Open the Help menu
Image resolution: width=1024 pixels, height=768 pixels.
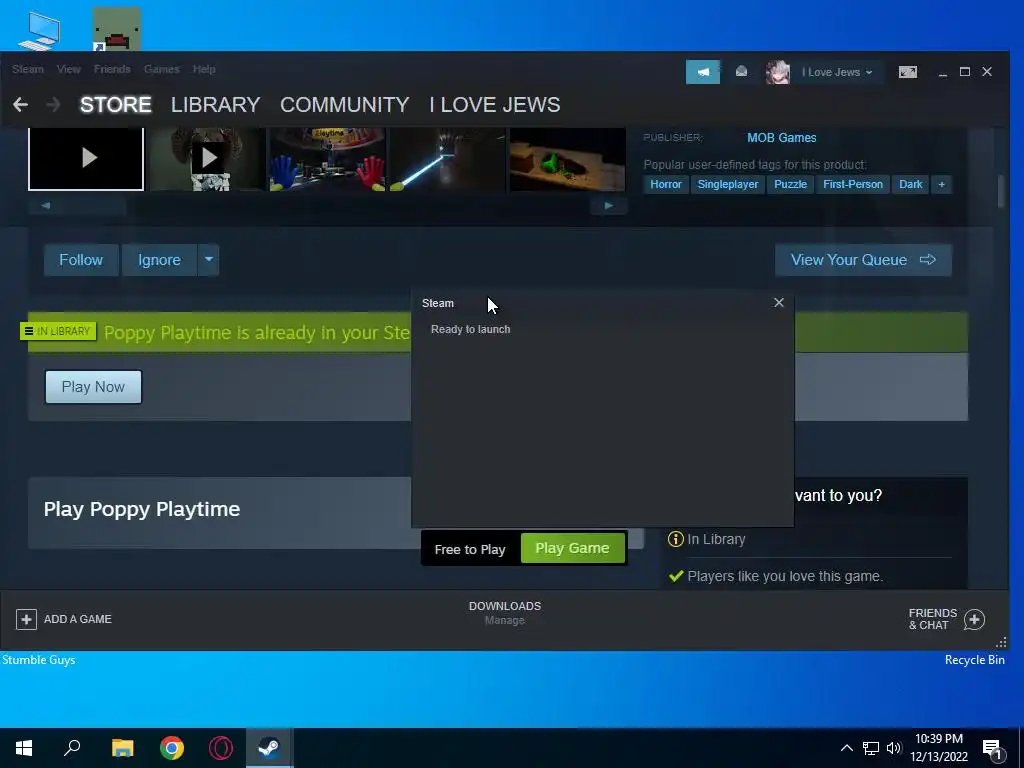pos(204,69)
